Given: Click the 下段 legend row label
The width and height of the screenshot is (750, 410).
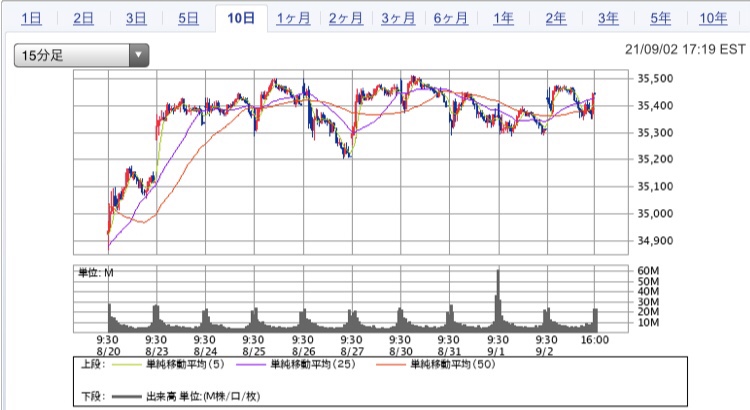Looking at the screenshot, I should click(91, 397).
